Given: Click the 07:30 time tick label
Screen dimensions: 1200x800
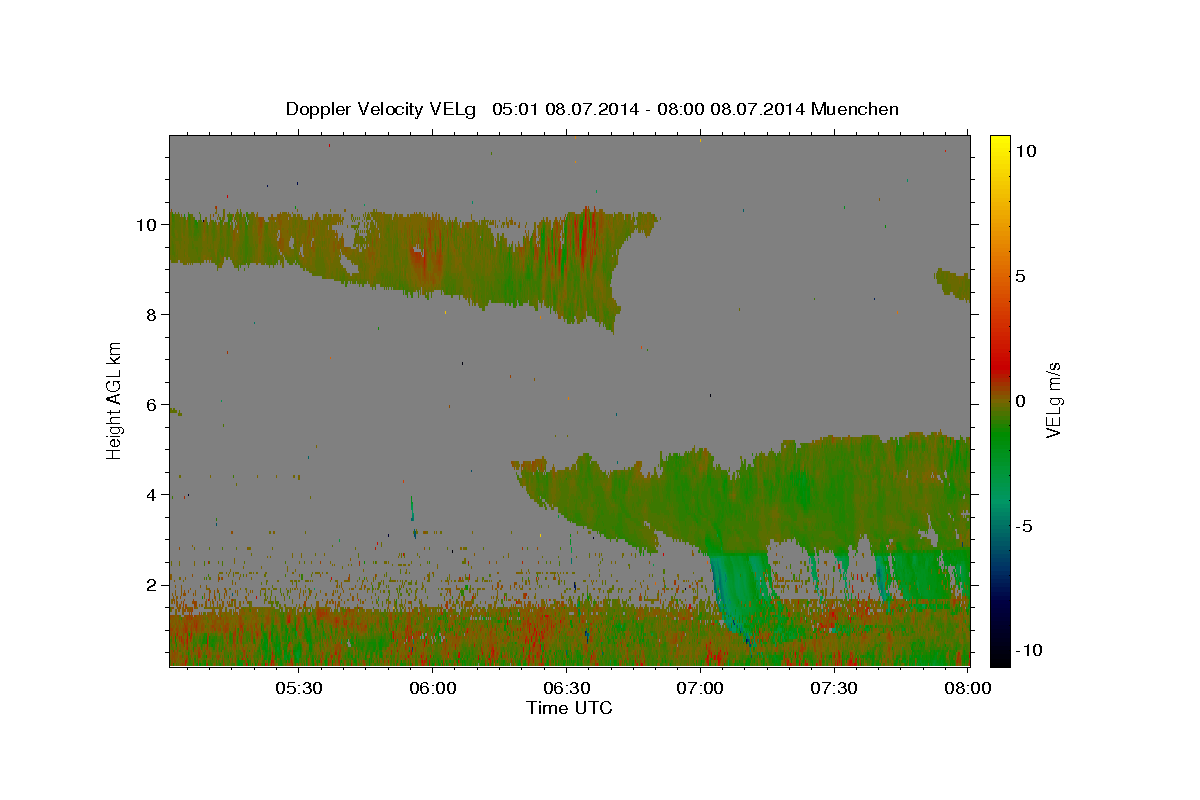Looking at the screenshot, I should point(834,688).
